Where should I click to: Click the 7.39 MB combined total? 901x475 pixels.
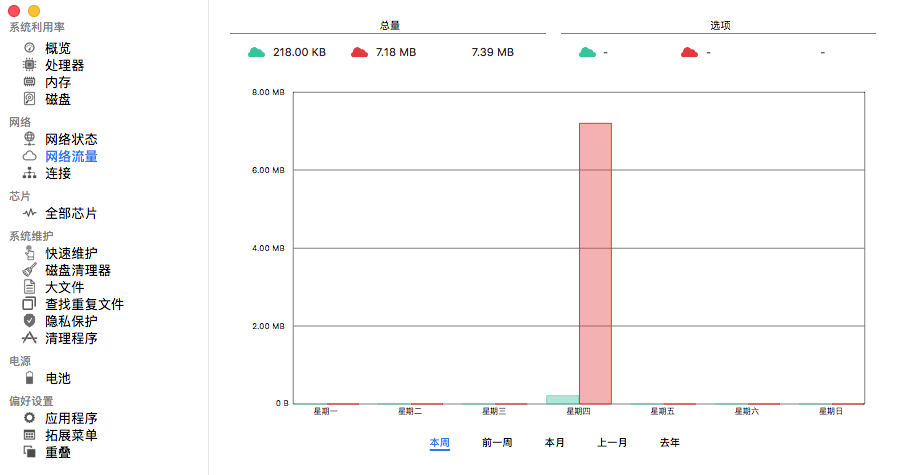coord(492,52)
